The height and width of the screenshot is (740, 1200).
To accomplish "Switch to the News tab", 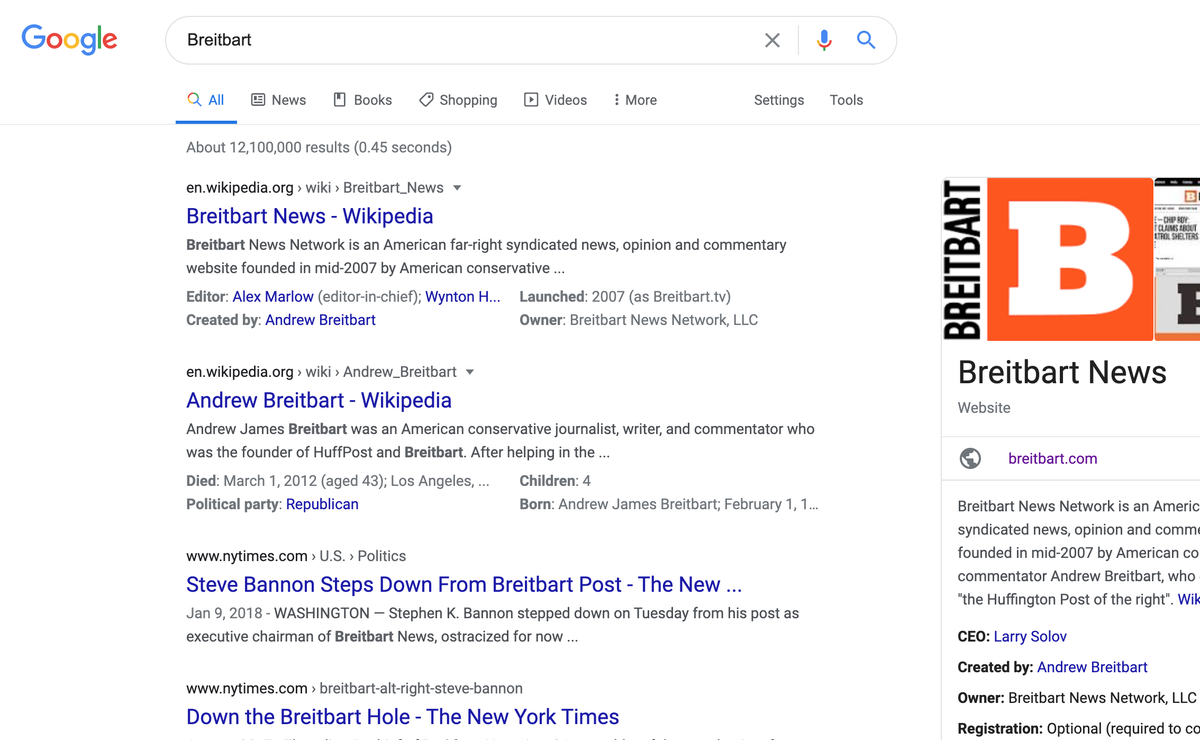I will coord(278,100).
